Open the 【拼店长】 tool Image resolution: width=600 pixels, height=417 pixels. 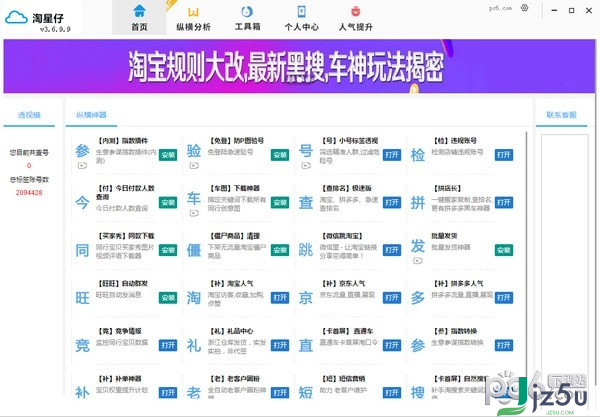(504, 202)
